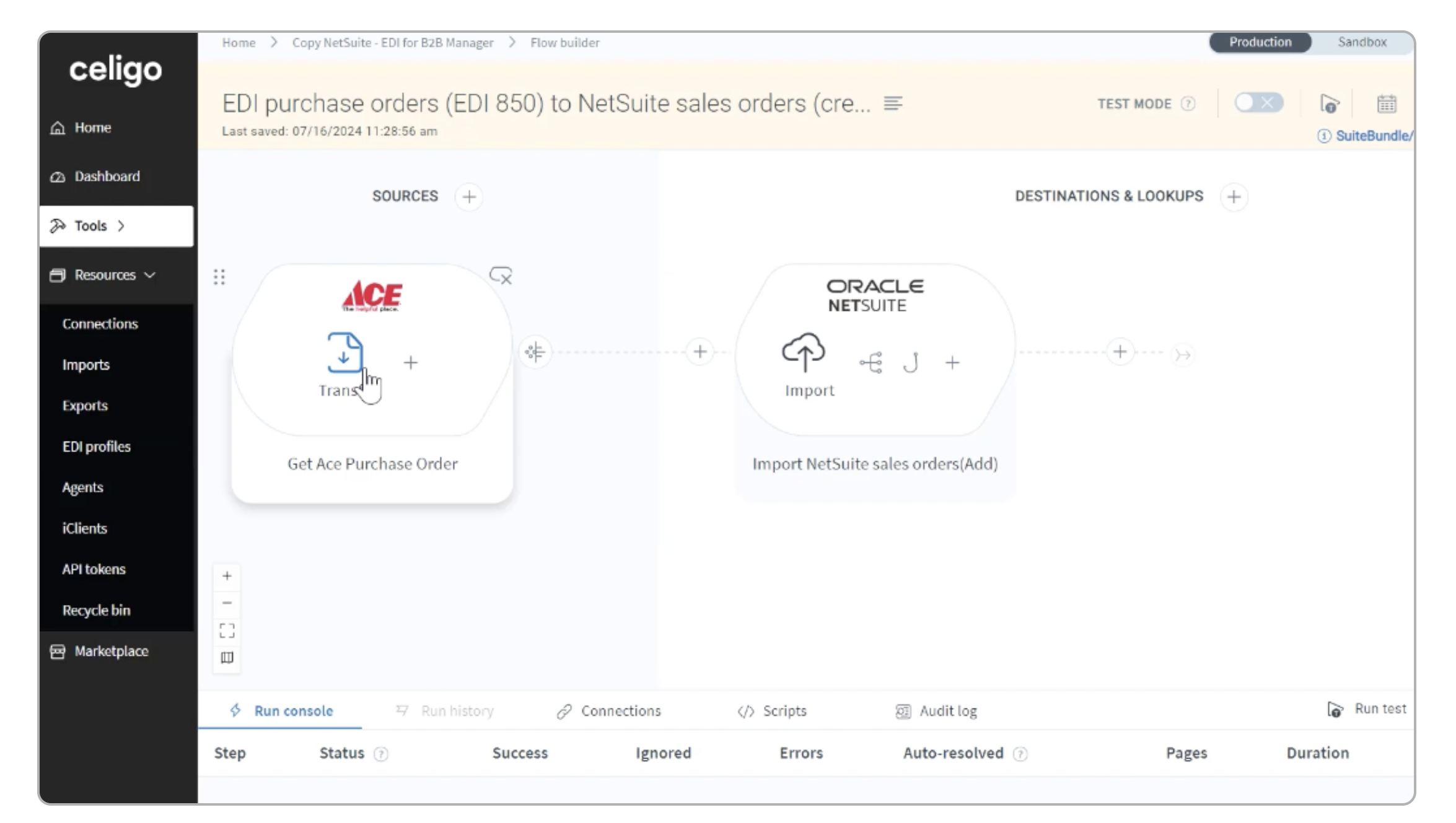
Task: Switch environment to Sandbox
Action: pos(1362,42)
